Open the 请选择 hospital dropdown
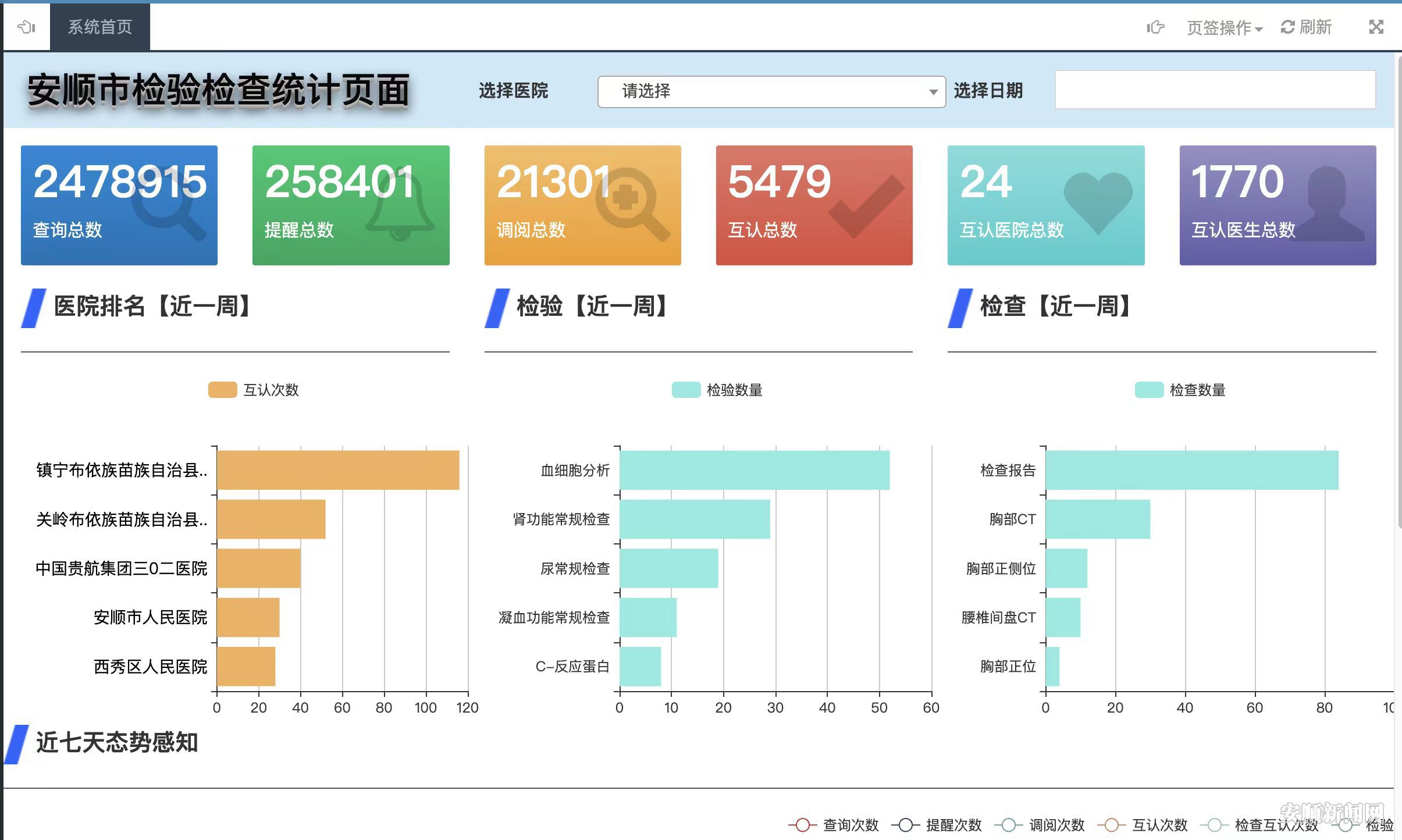 click(x=771, y=91)
